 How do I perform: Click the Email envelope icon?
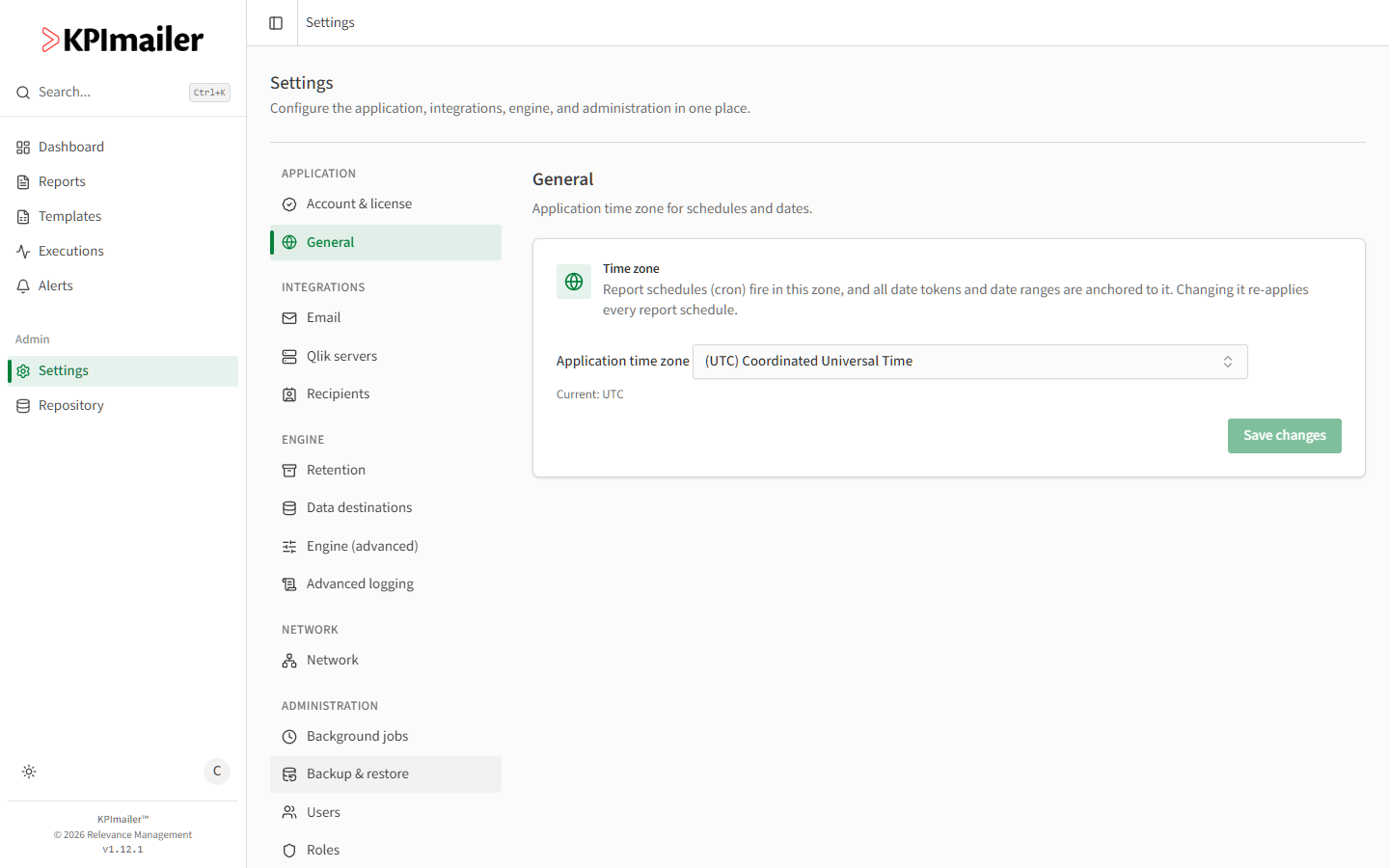[x=289, y=318]
